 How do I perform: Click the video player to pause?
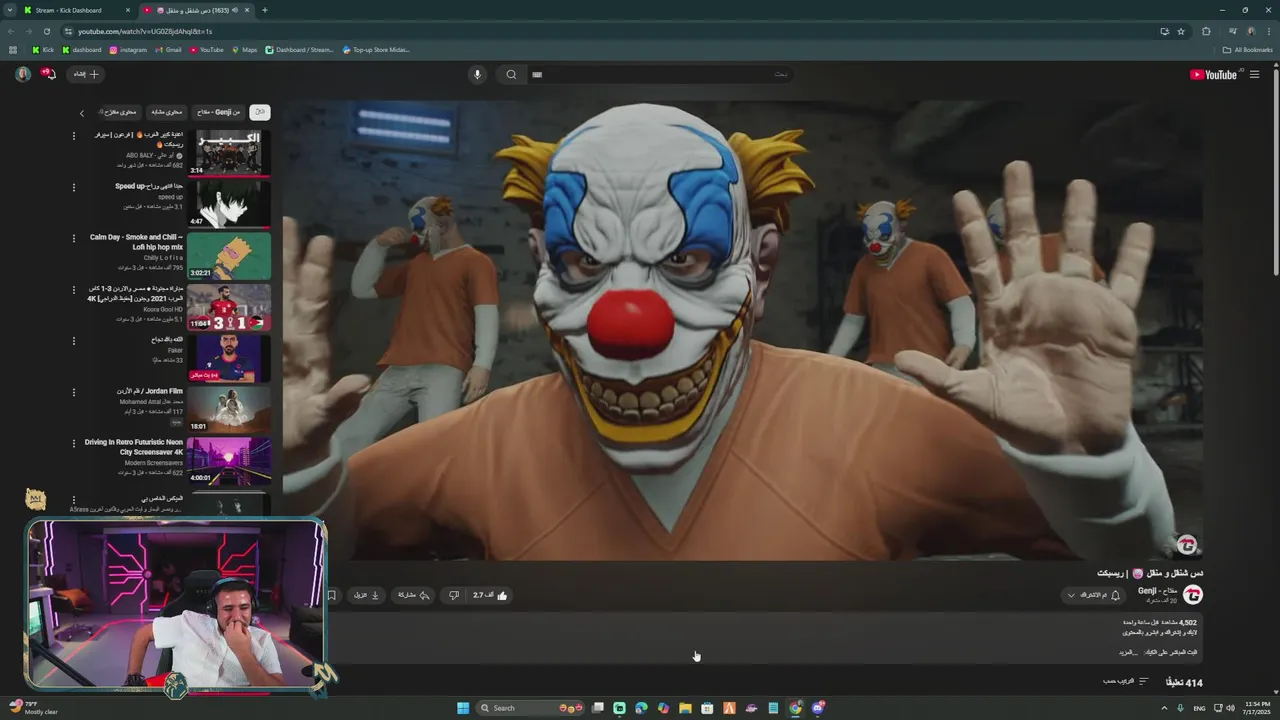pyautogui.click(x=742, y=329)
